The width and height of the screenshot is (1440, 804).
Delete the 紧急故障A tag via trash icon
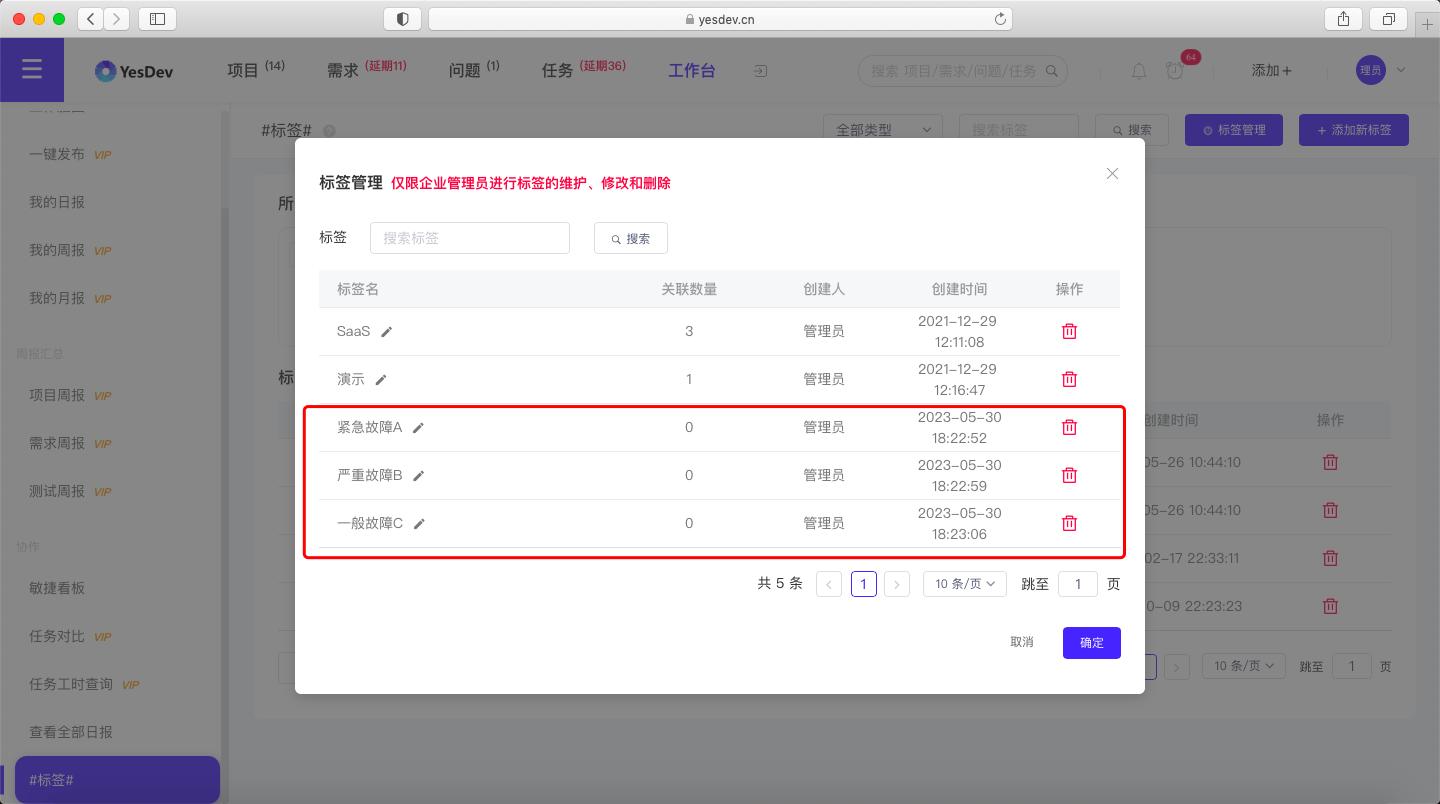(x=1069, y=427)
